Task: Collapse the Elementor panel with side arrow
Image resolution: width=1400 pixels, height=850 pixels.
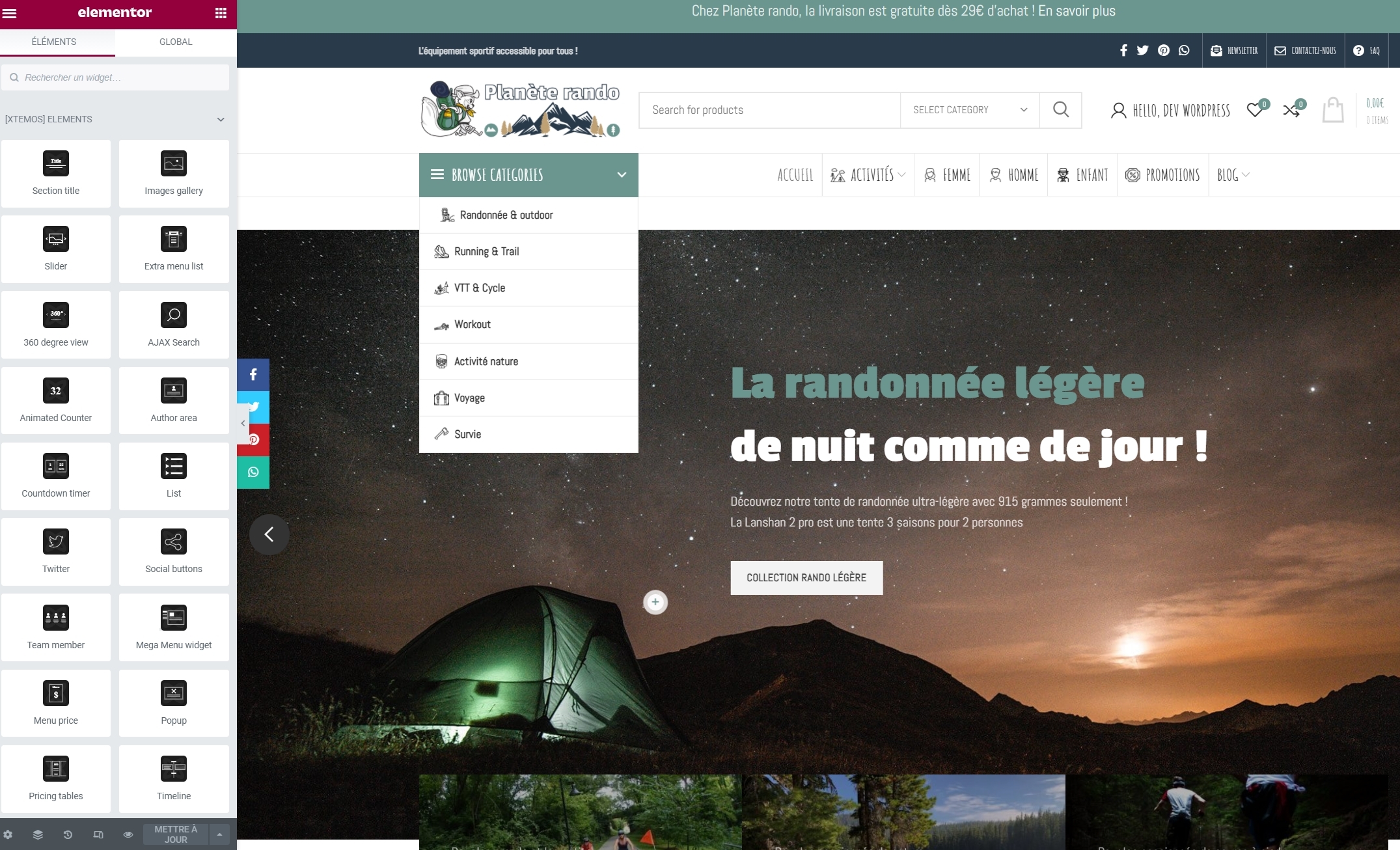Action: (243, 424)
